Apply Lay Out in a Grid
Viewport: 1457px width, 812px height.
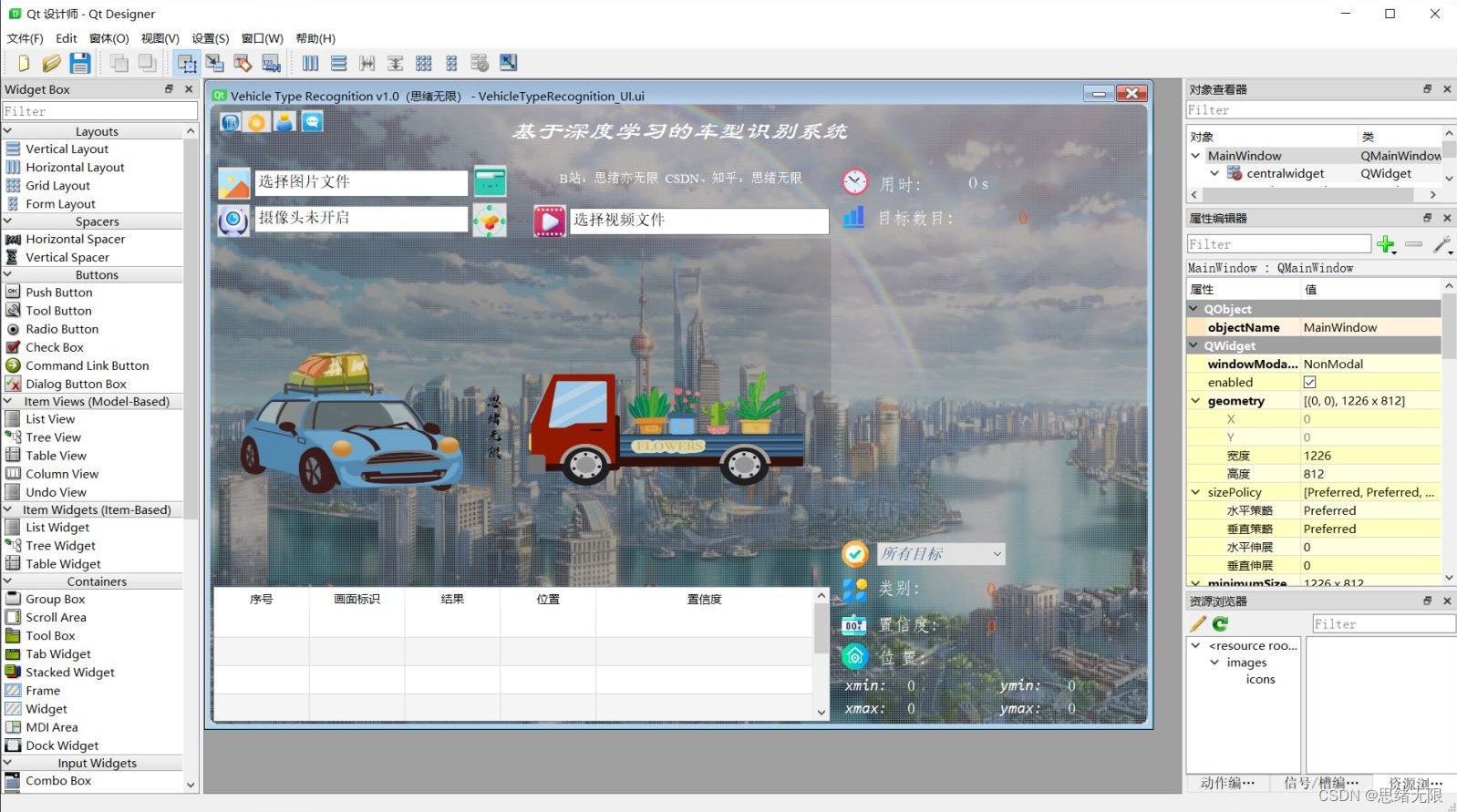point(423,63)
